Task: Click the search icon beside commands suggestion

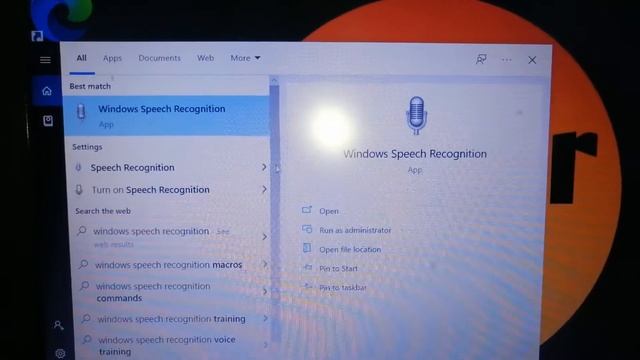Action: pyautogui.click(x=84, y=286)
